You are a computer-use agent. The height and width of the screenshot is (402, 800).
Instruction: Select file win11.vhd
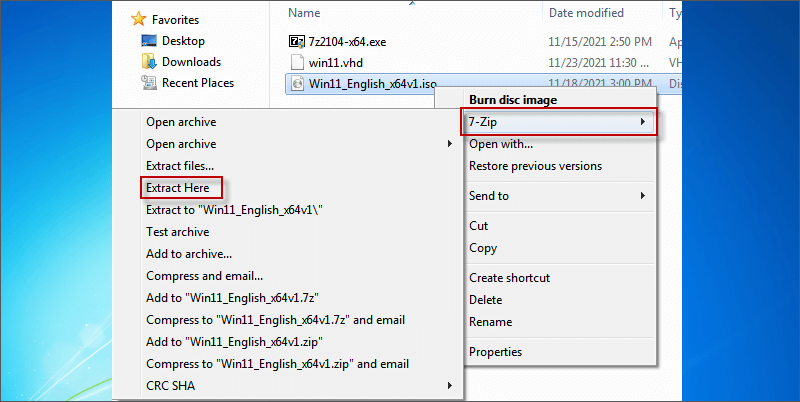coord(336,63)
